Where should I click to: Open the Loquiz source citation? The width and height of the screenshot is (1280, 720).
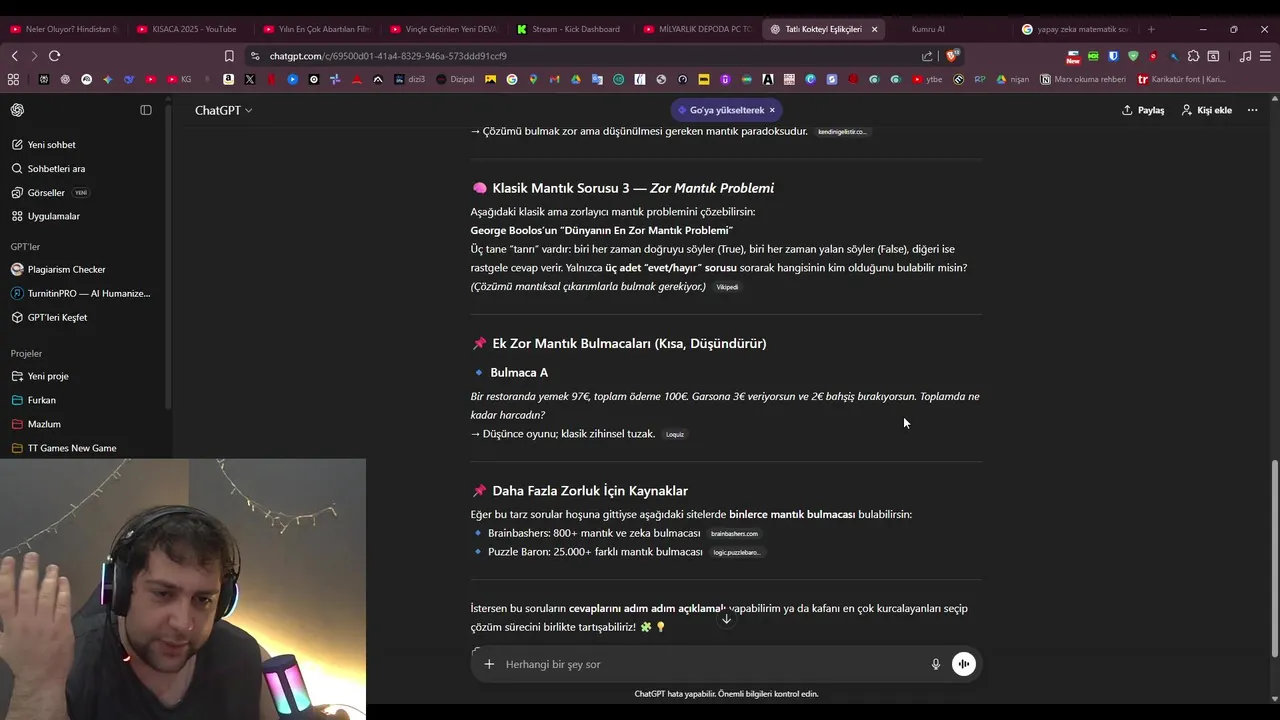click(675, 434)
